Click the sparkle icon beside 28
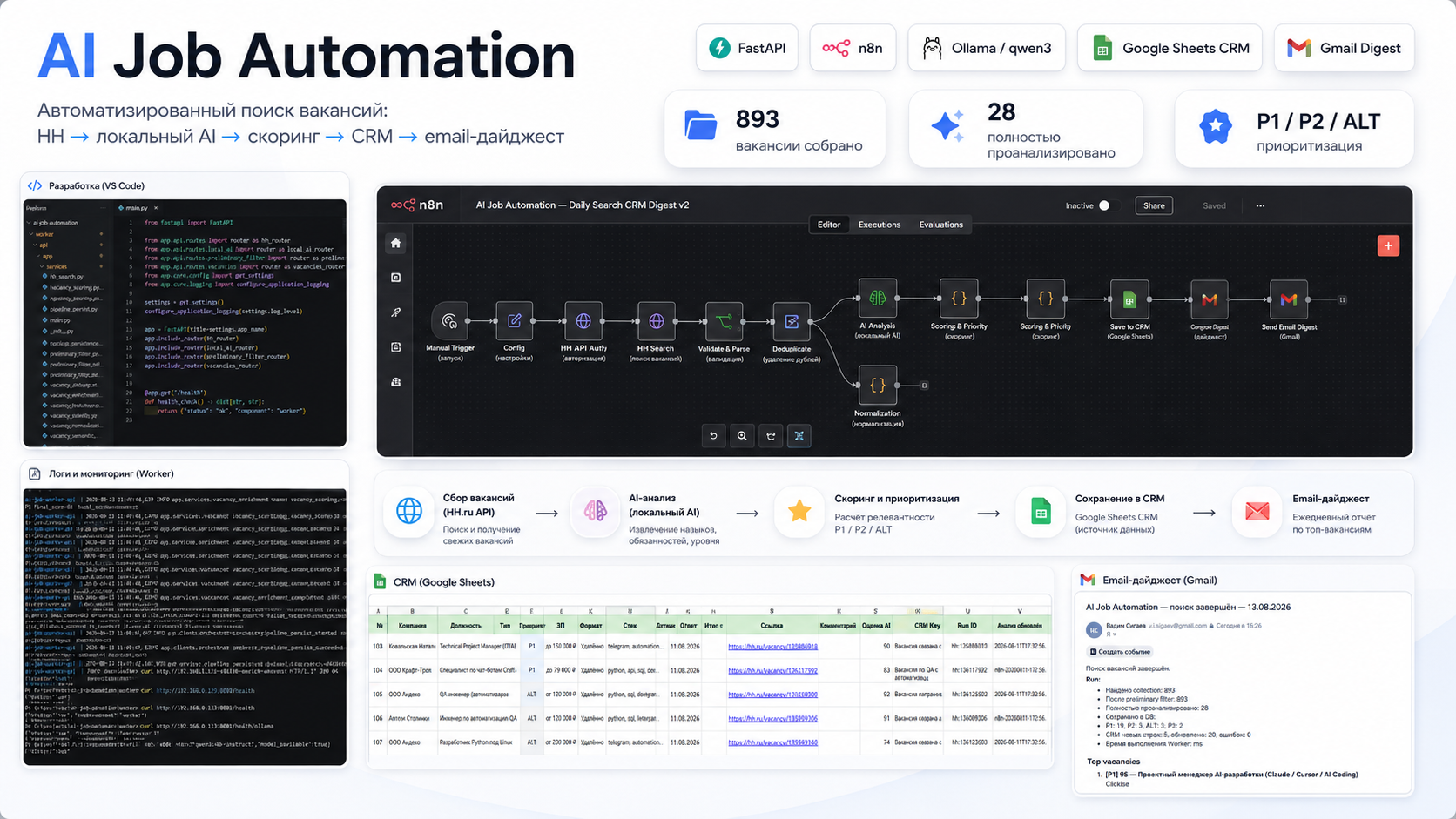 [947, 126]
